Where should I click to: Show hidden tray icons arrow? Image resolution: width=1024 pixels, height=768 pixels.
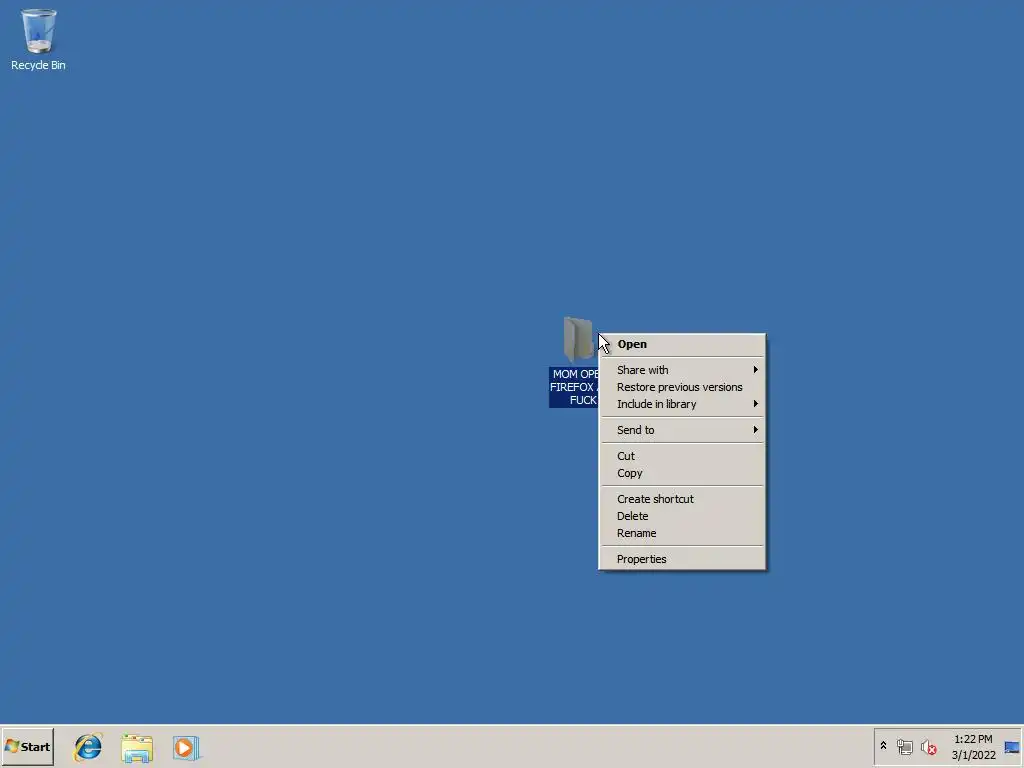884,746
